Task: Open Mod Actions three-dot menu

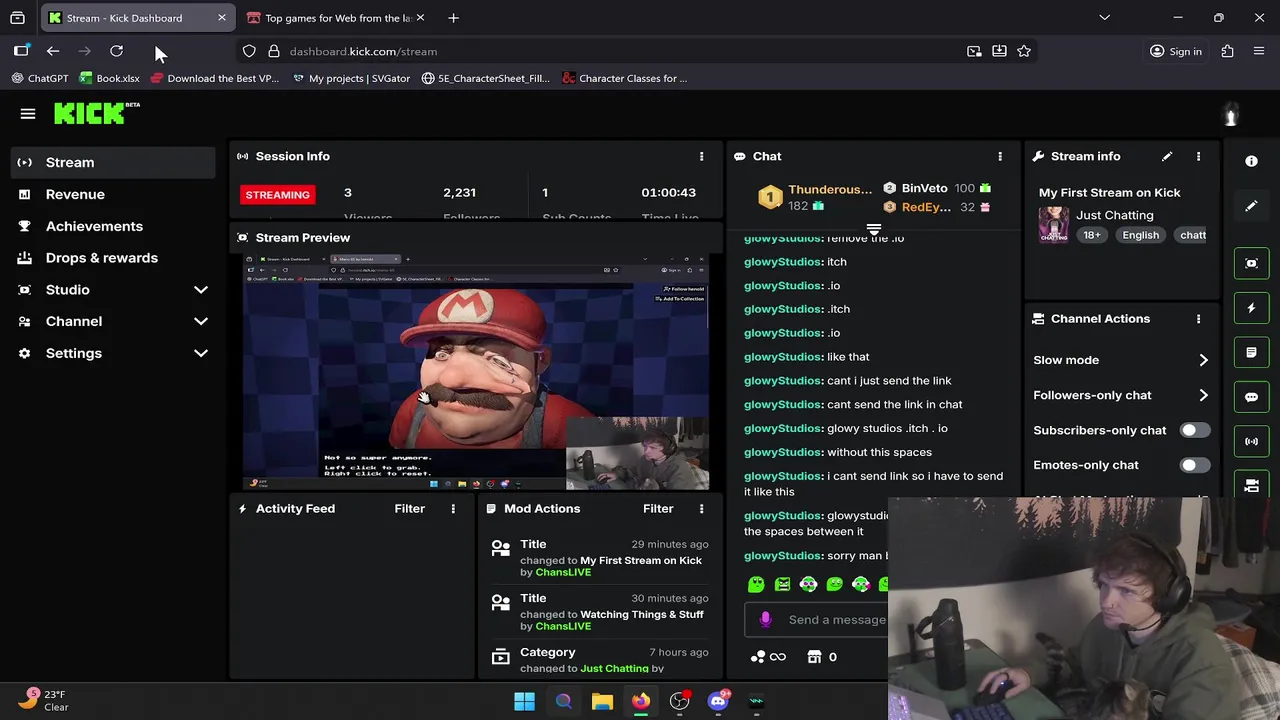Action: coord(701,508)
